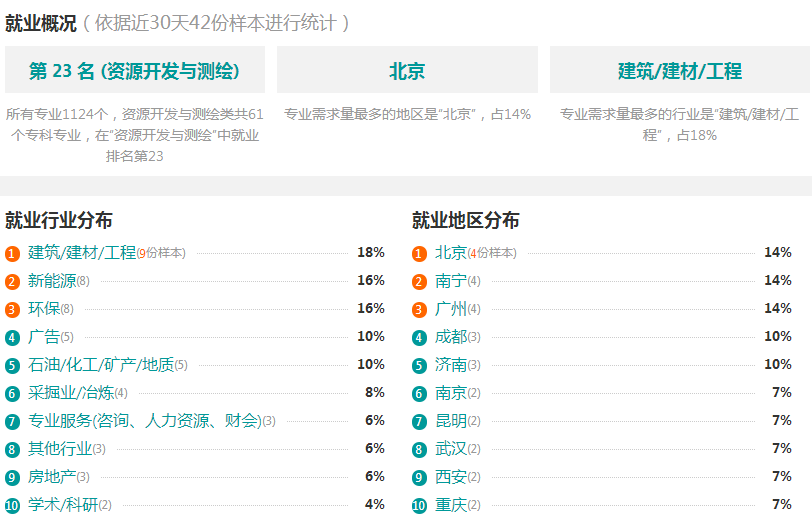Open the 学术/科研 industry link
Viewport: 812px width, 527px height.
[x=63, y=504]
